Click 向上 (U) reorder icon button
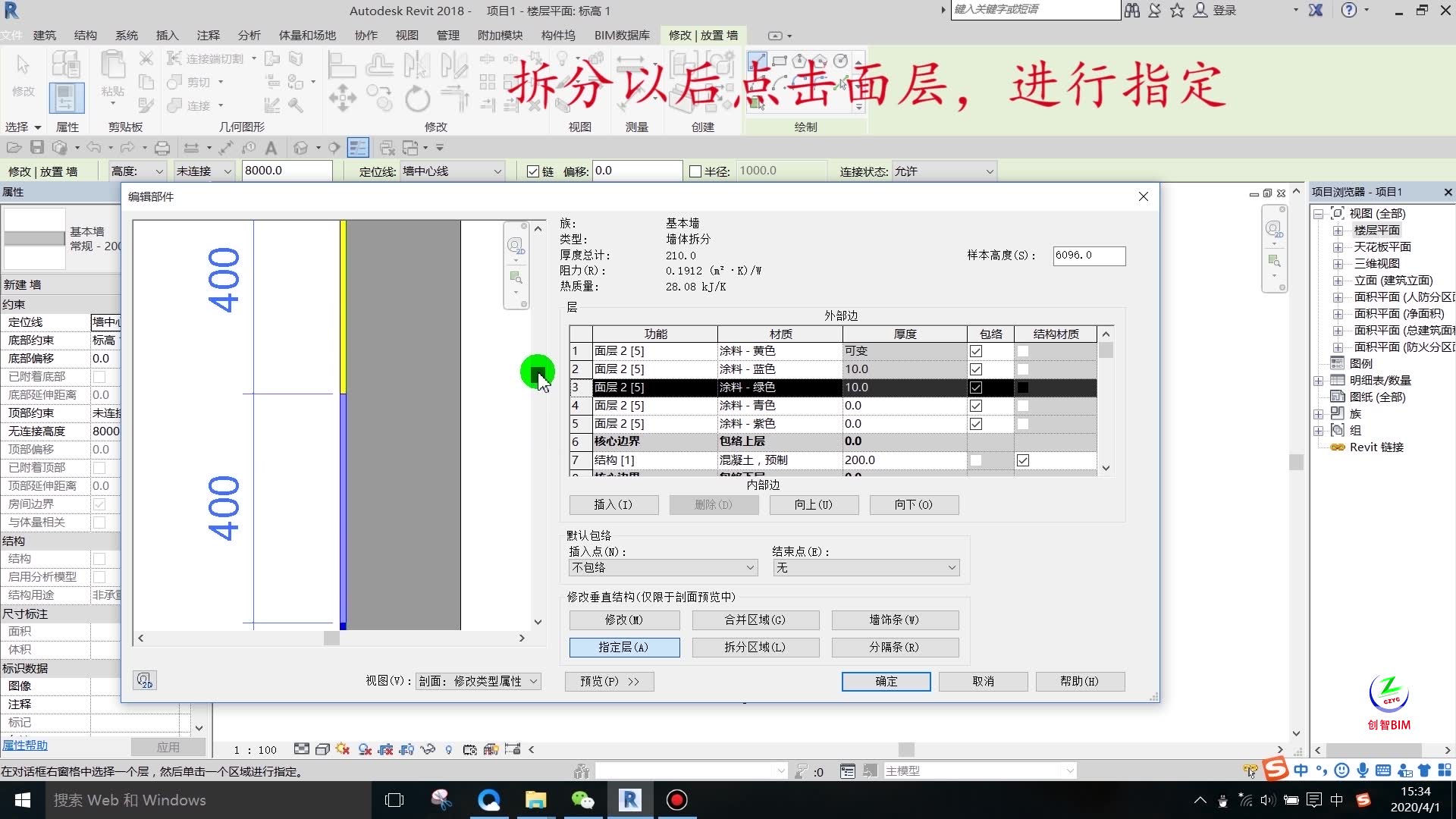This screenshot has width=1456, height=819. tap(813, 504)
